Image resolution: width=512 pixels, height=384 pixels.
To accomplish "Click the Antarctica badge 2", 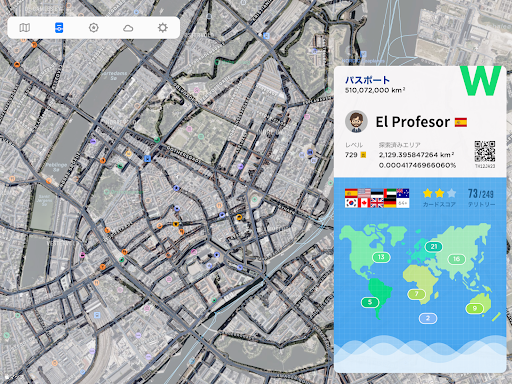I will (x=428, y=318).
